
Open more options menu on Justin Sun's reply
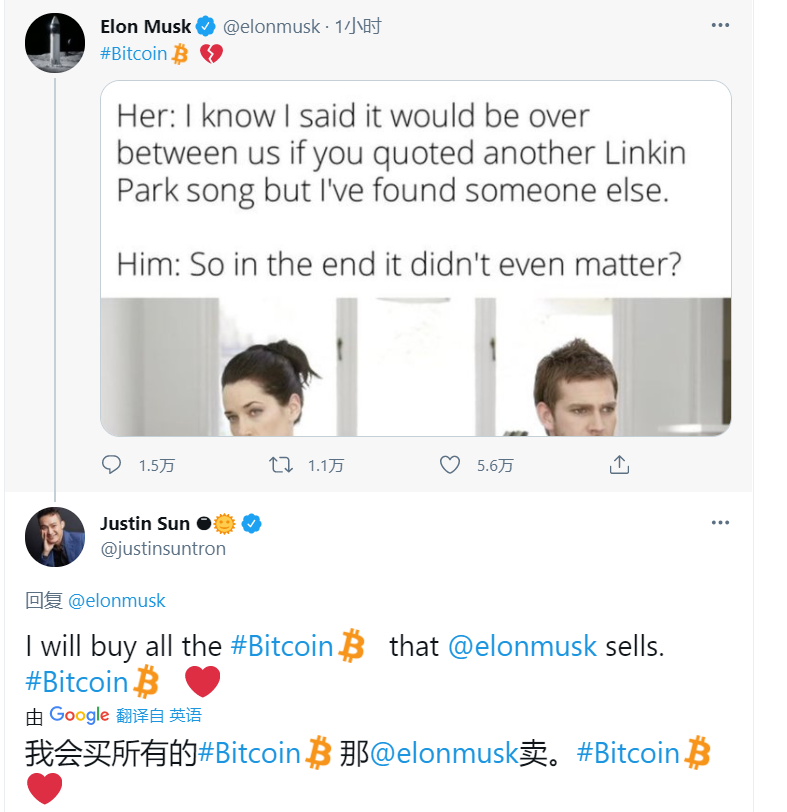click(720, 523)
